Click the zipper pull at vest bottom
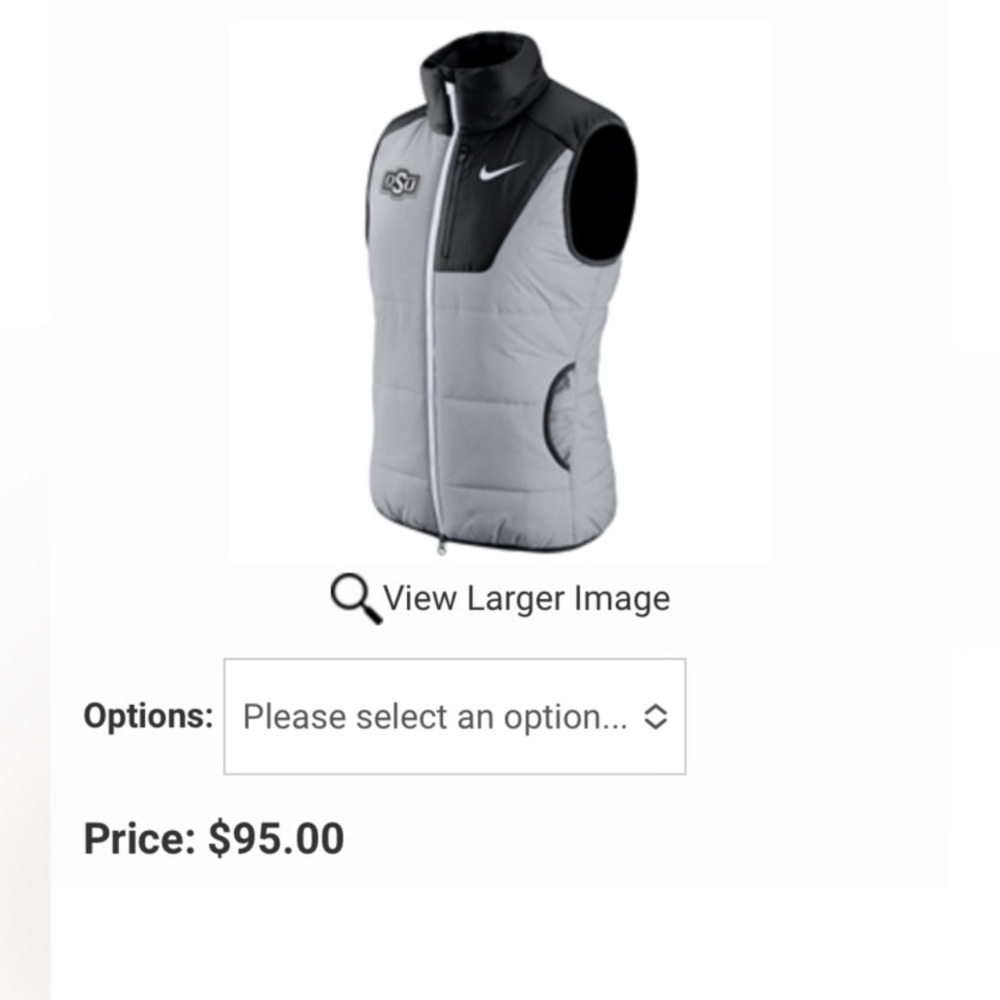 (441, 547)
